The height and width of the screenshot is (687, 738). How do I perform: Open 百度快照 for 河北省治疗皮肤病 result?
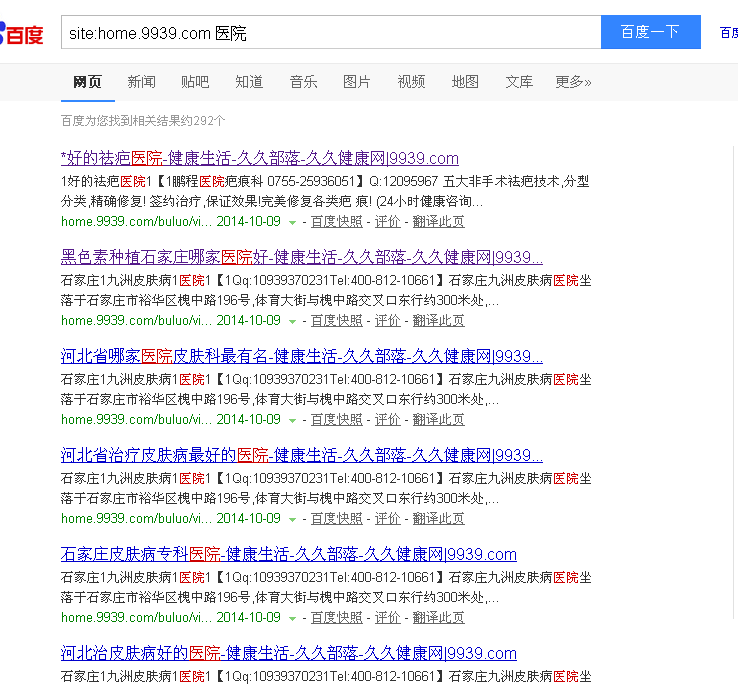[x=337, y=519]
